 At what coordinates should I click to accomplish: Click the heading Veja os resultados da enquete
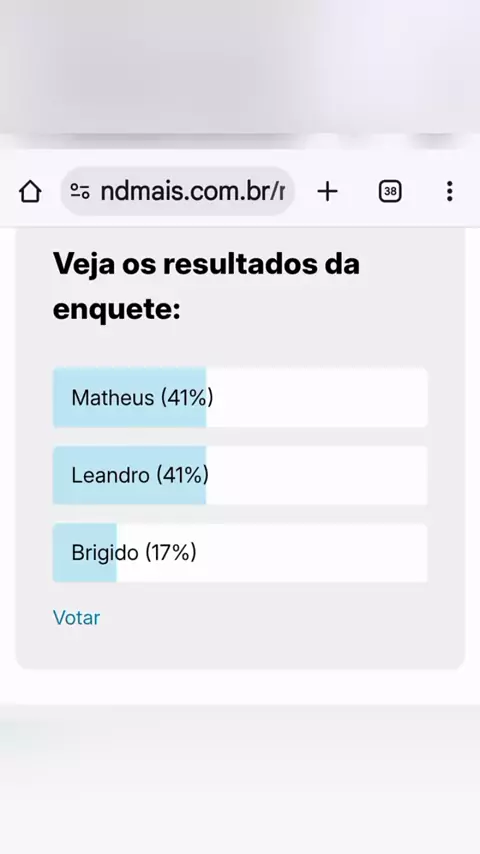[206, 287]
